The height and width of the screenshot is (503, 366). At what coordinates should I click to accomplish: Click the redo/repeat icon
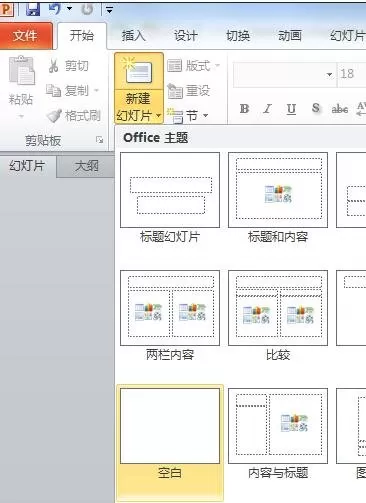click(x=87, y=9)
